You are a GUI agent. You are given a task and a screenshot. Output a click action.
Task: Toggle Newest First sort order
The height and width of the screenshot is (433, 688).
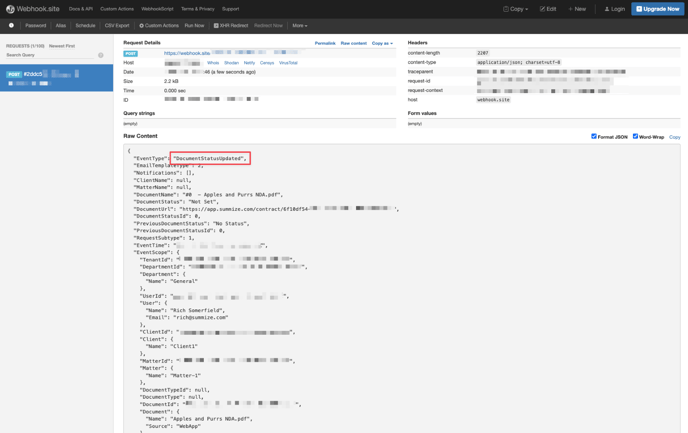point(62,46)
